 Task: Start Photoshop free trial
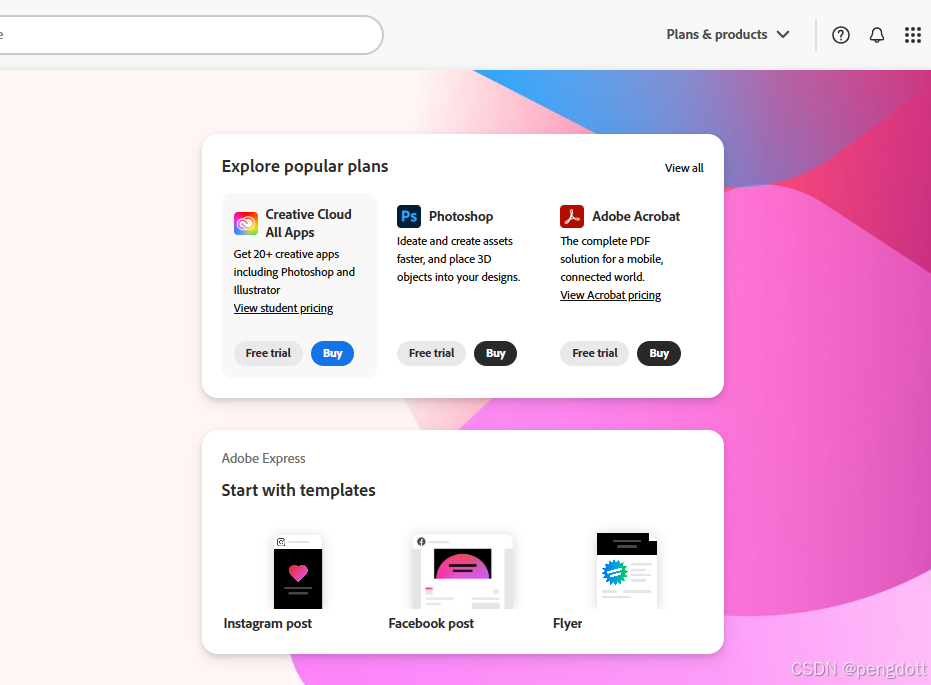click(432, 353)
